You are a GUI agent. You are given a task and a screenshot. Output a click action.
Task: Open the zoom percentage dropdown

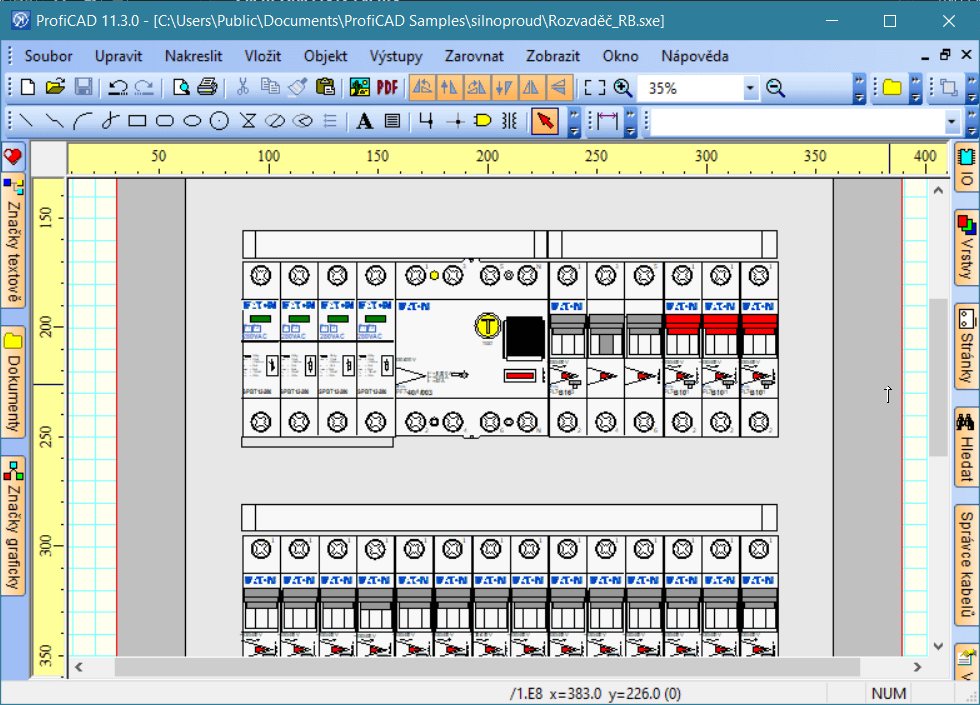750,88
